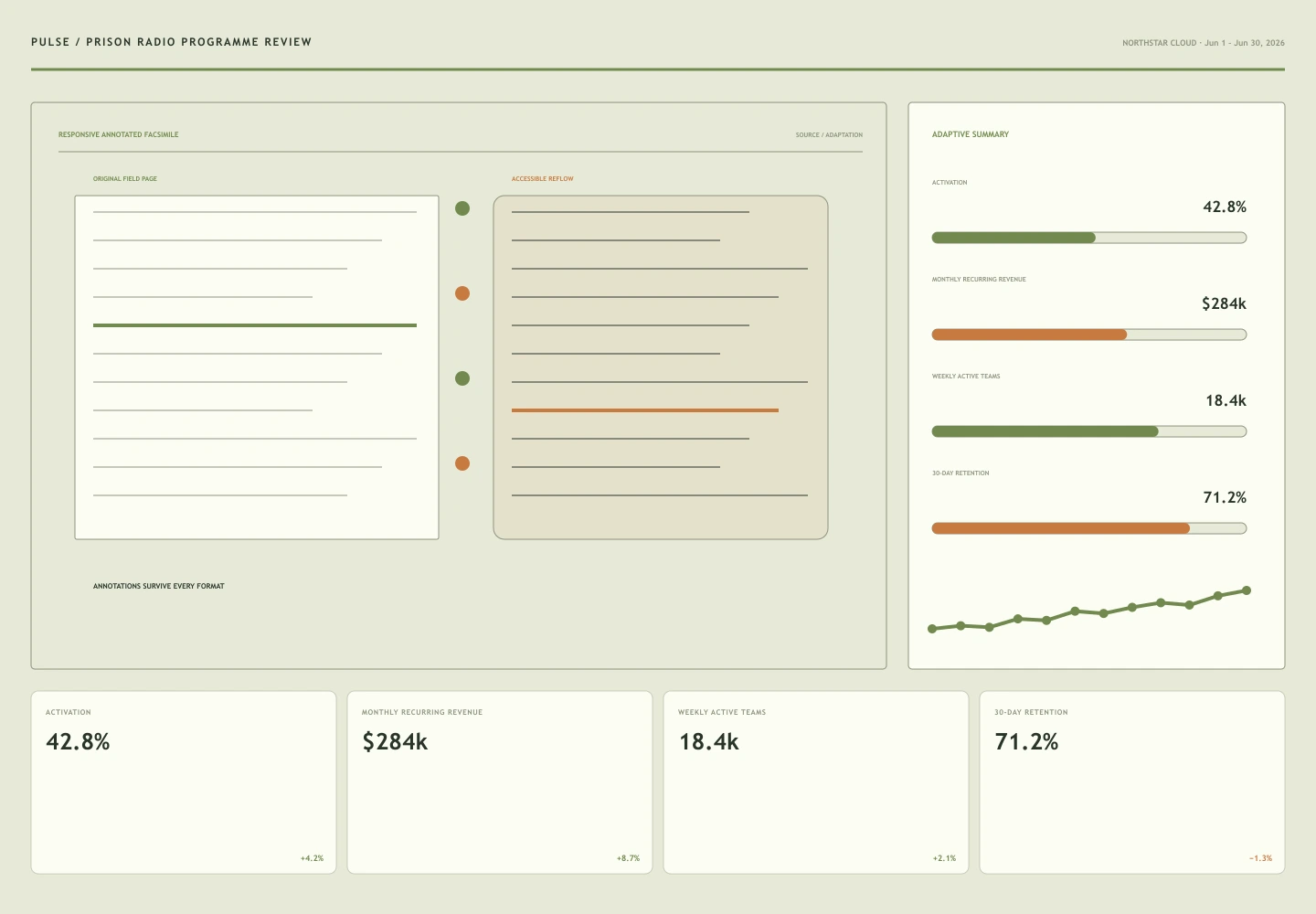The width and height of the screenshot is (1316, 914).
Task: Select the 30-Day Retention 71.2% card
Action: tap(1132, 782)
